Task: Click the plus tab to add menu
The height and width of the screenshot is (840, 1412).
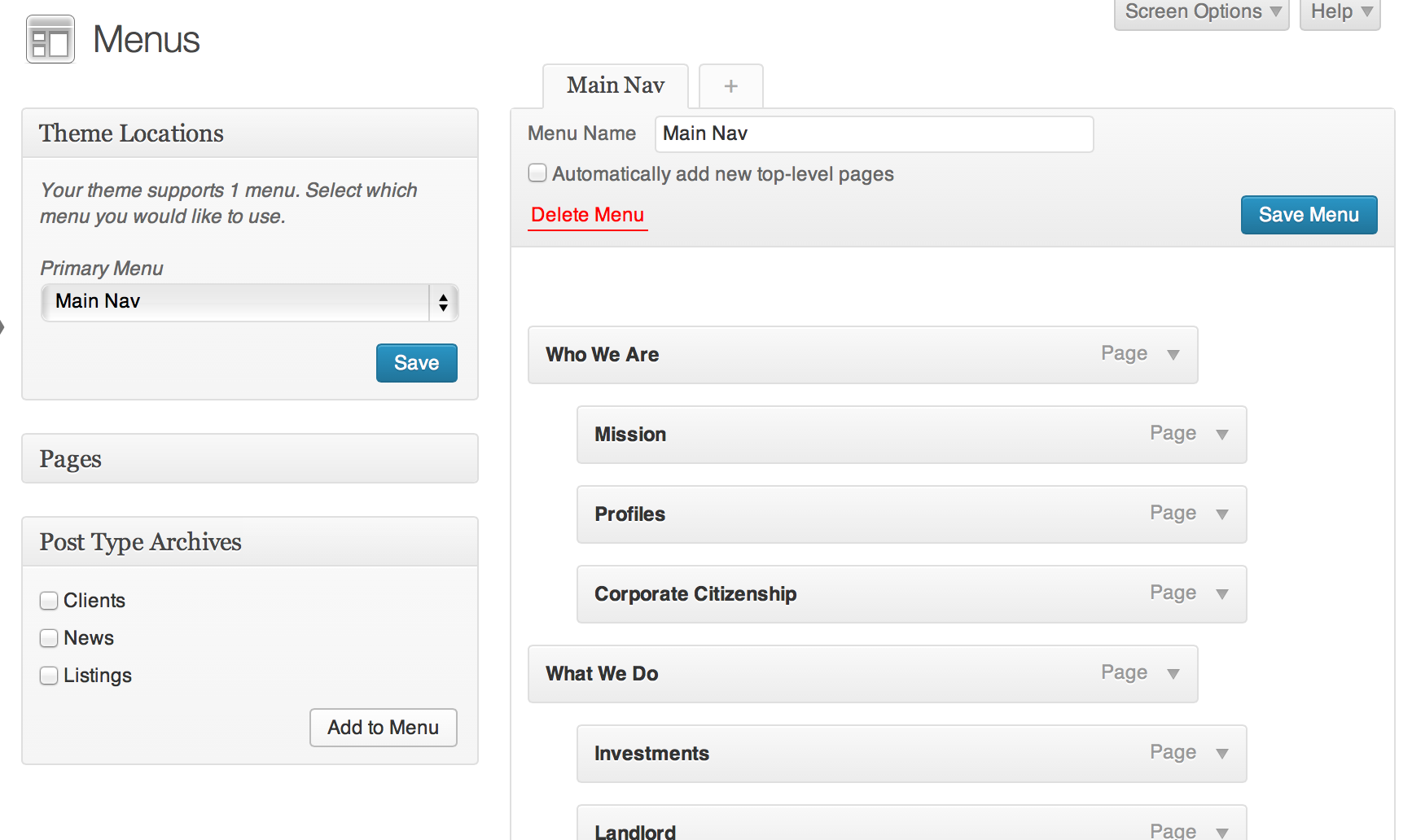Action: [730, 86]
